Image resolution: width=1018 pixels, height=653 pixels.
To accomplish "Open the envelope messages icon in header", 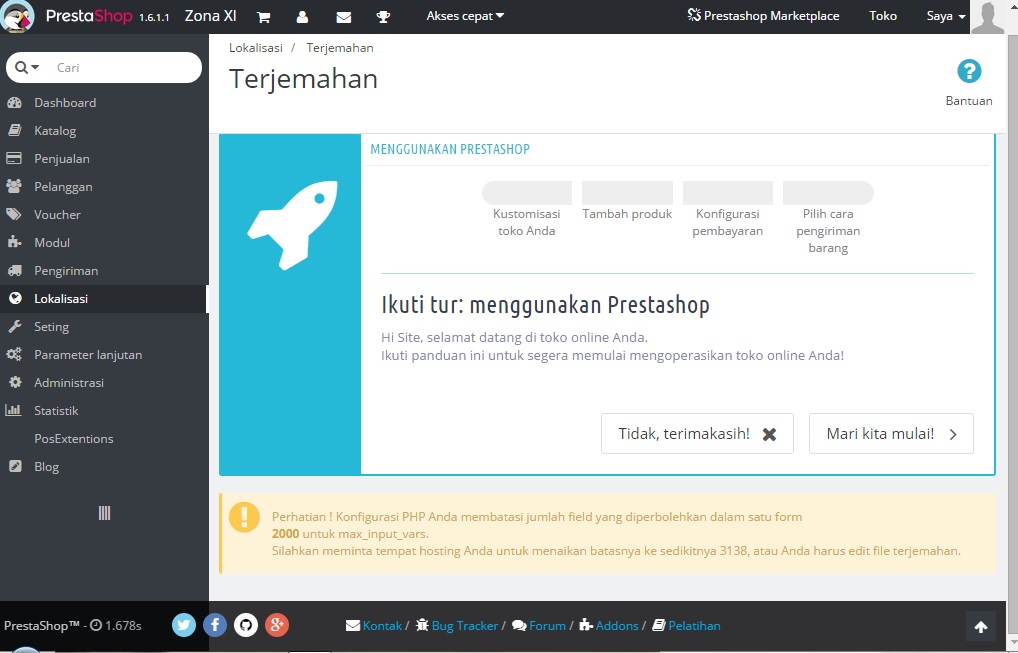I will pos(343,17).
